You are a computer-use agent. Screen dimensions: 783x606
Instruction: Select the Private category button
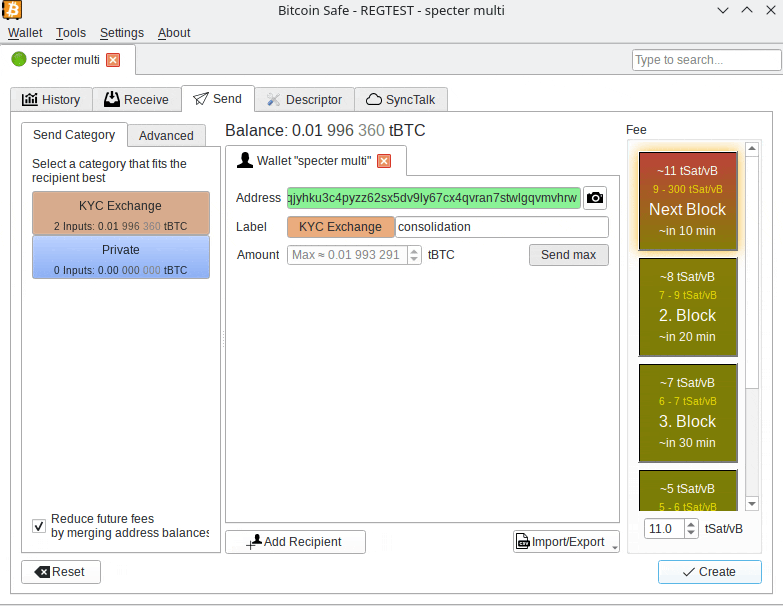pos(121,257)
